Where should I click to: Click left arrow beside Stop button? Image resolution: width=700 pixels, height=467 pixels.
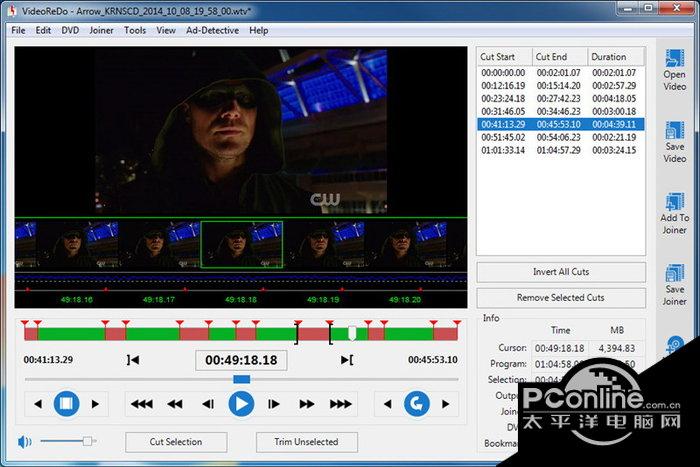click(x=38, y=404)
